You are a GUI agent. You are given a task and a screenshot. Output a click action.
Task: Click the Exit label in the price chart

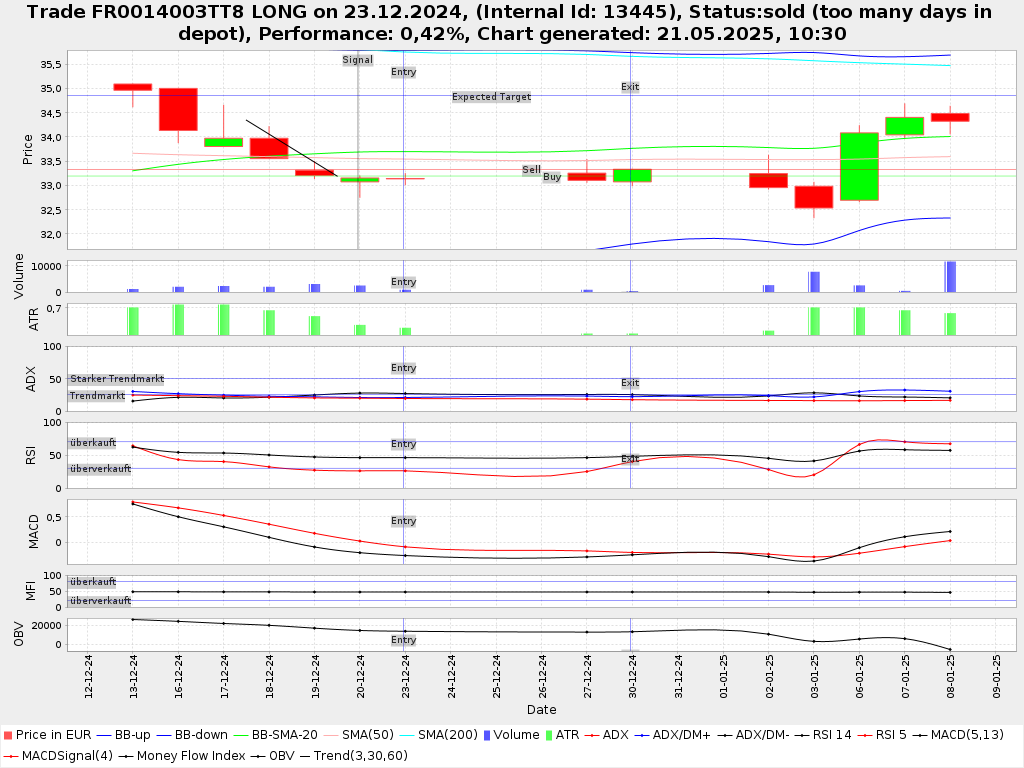[630, 87]
